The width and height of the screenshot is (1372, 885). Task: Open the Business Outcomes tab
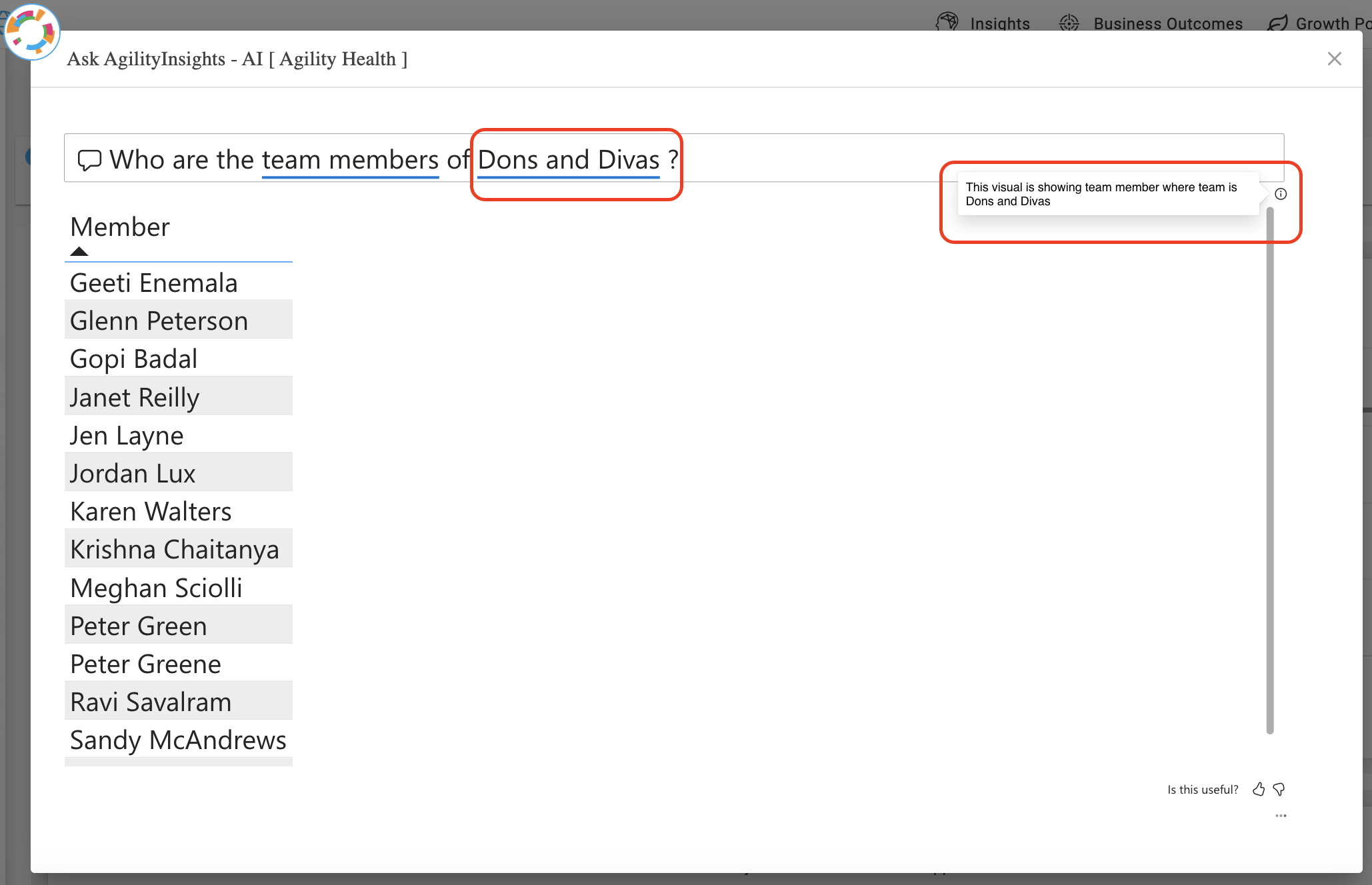point(1151,23)
